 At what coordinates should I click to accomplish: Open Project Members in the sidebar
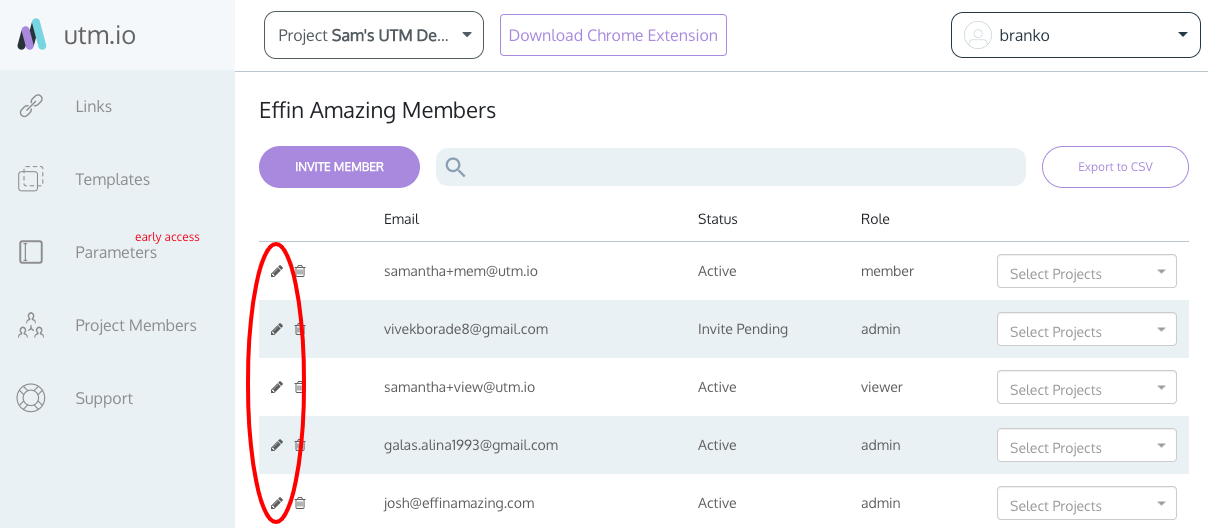tap(136, 325)
